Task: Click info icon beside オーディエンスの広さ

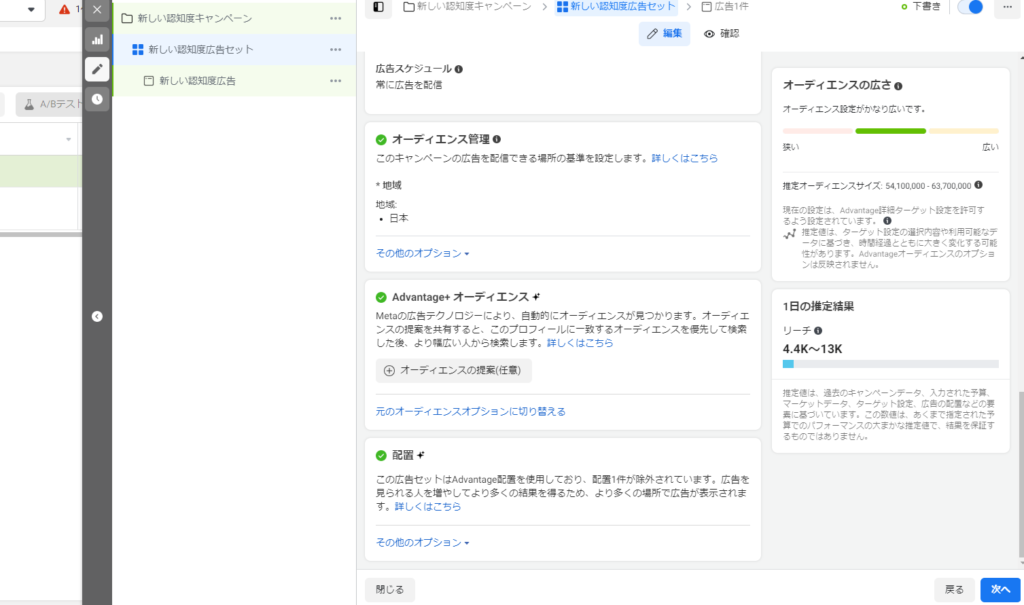Action: tap(898, 87)
